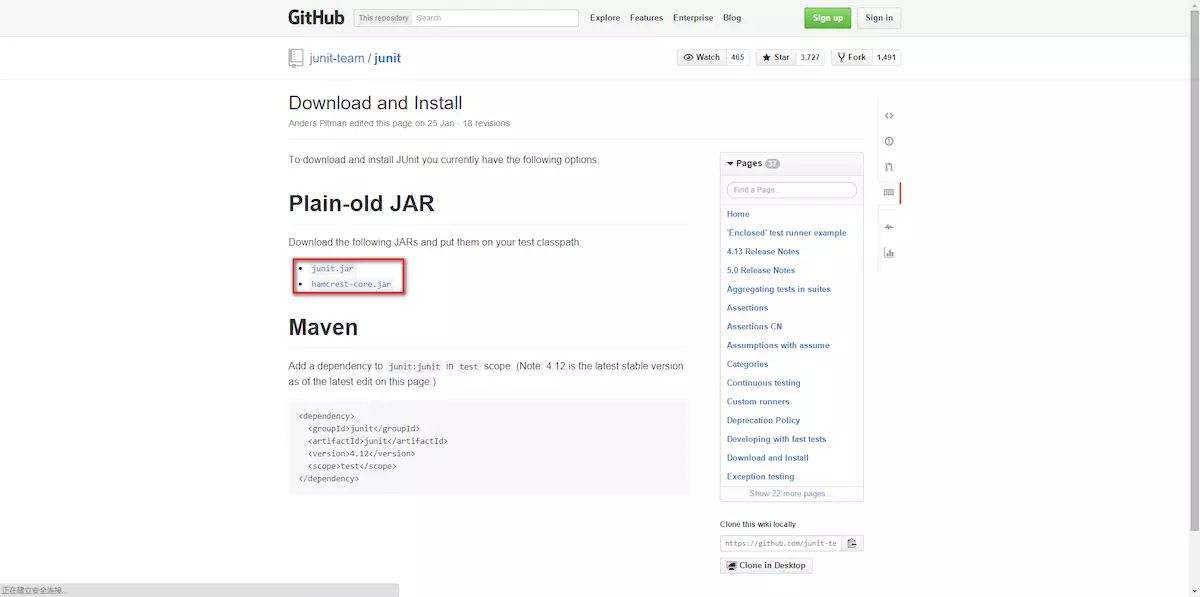Watch the junit repository

coord(702,58)
